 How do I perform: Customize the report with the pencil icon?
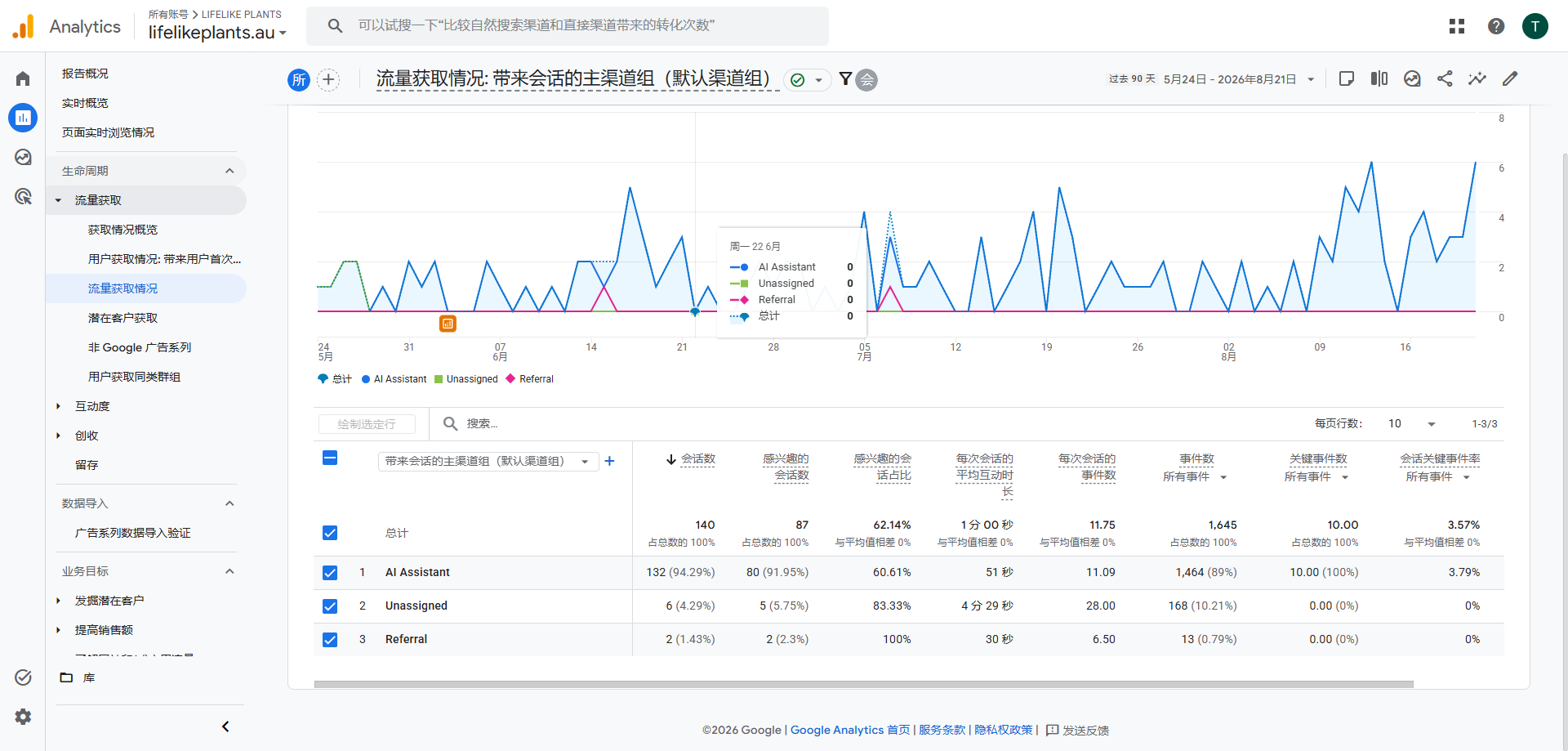(1510, 78)
